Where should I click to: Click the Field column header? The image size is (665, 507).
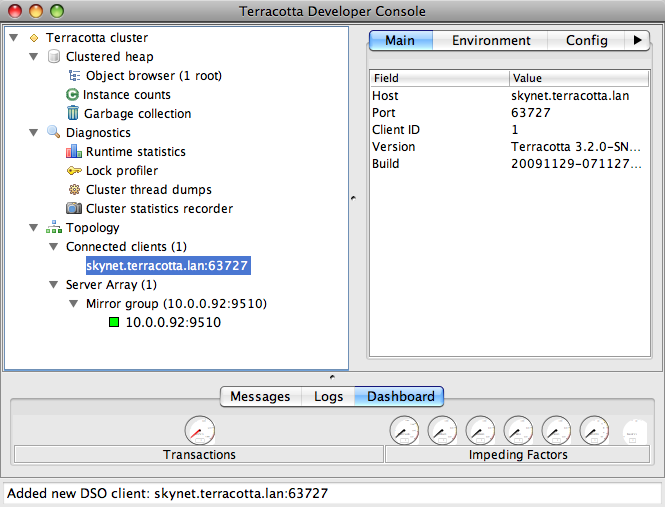click(439, 78)
